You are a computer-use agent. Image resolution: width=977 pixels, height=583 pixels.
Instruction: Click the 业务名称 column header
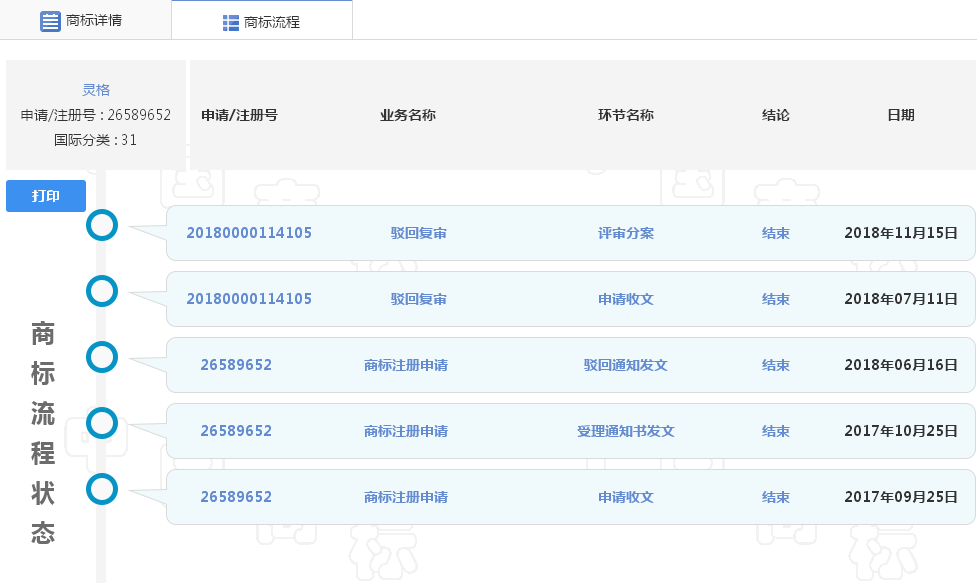pos(407,115)
